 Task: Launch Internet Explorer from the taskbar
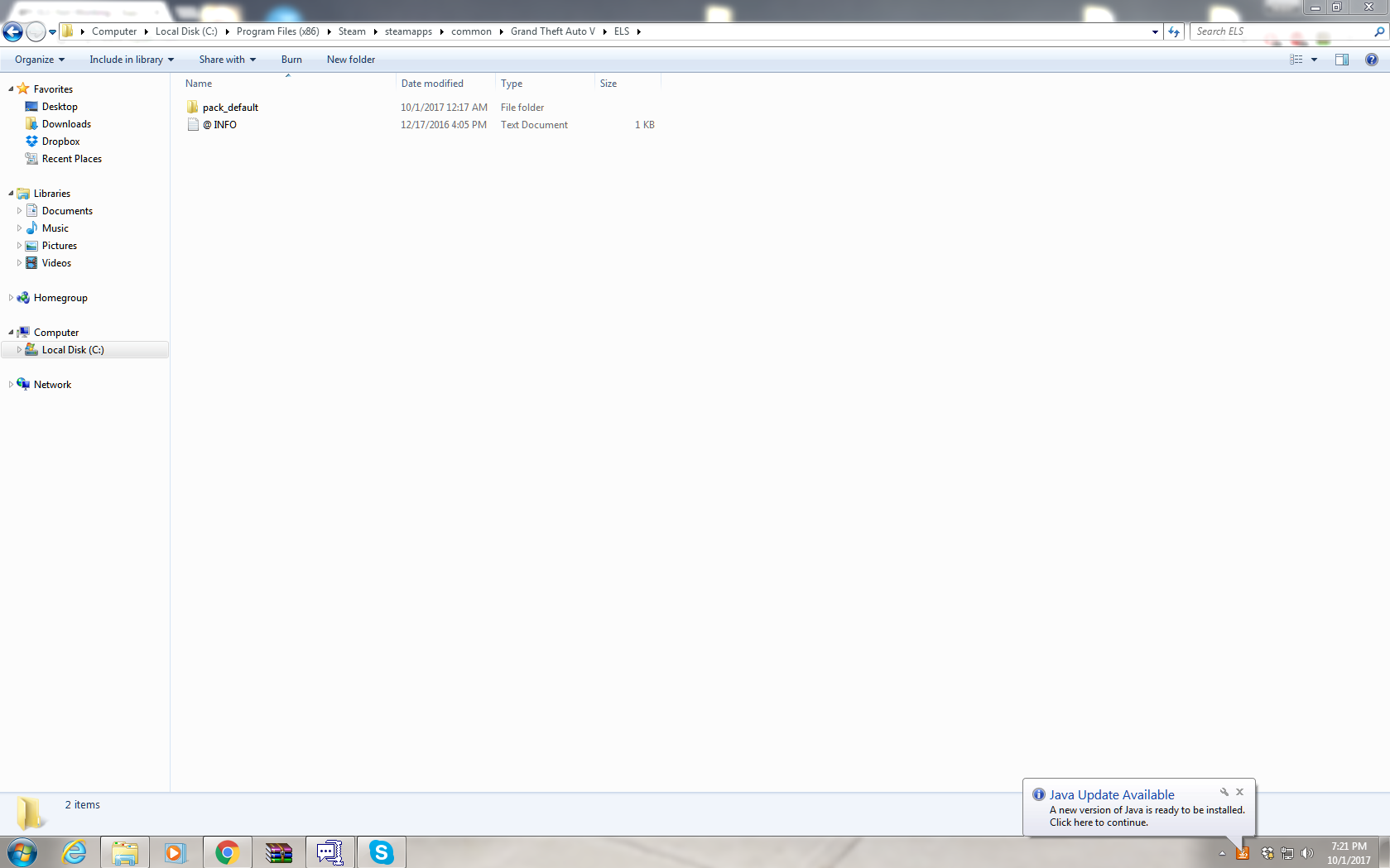pyautogui.click(x=75, y=852)
